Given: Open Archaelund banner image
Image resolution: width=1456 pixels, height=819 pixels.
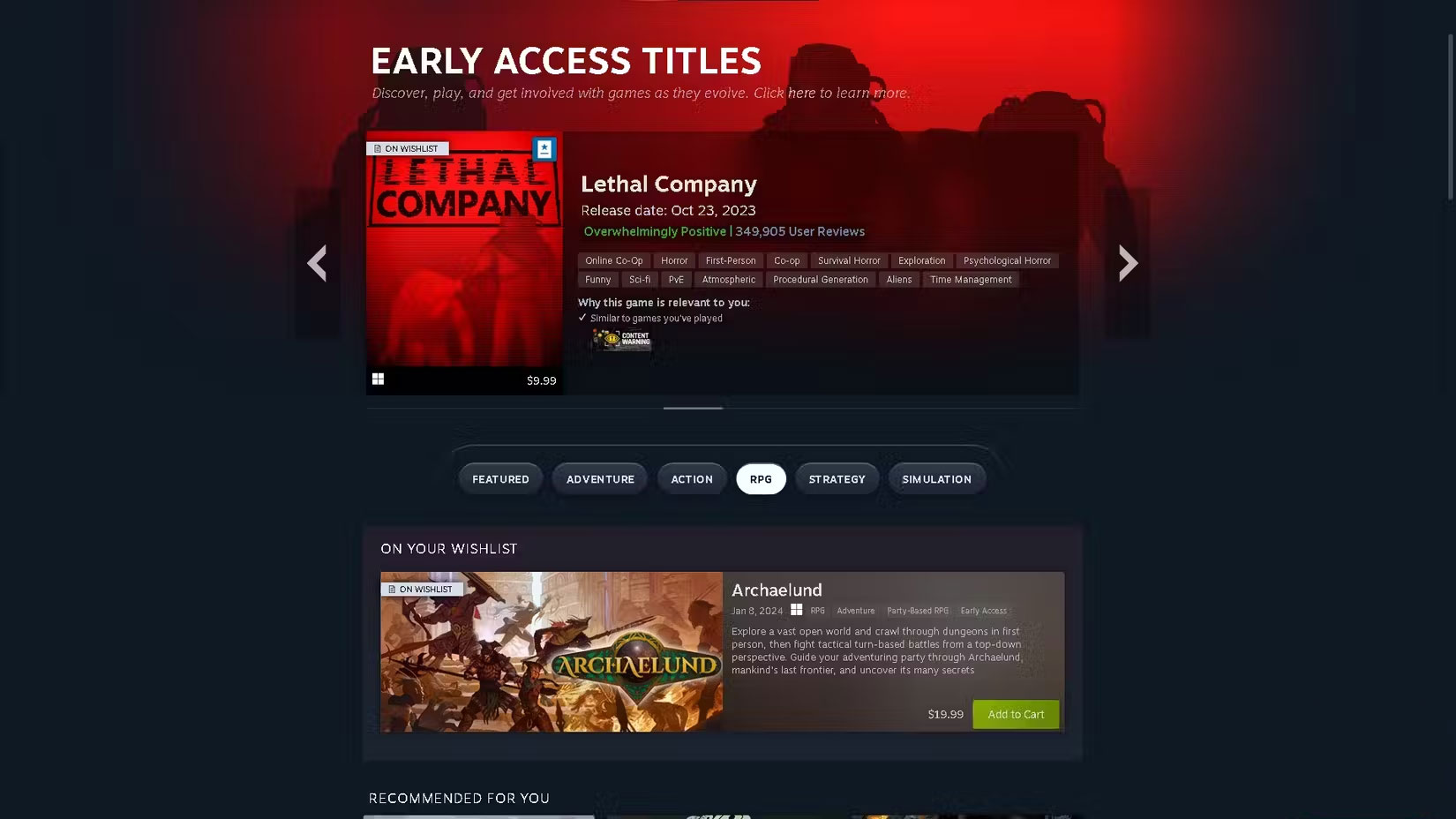Looking at the screenshot, I should coord(552,651).
